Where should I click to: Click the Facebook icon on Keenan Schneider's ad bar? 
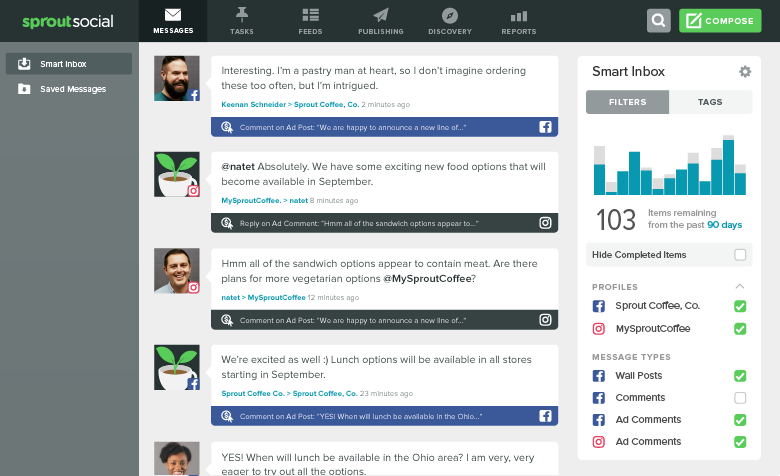pos(545,127)
